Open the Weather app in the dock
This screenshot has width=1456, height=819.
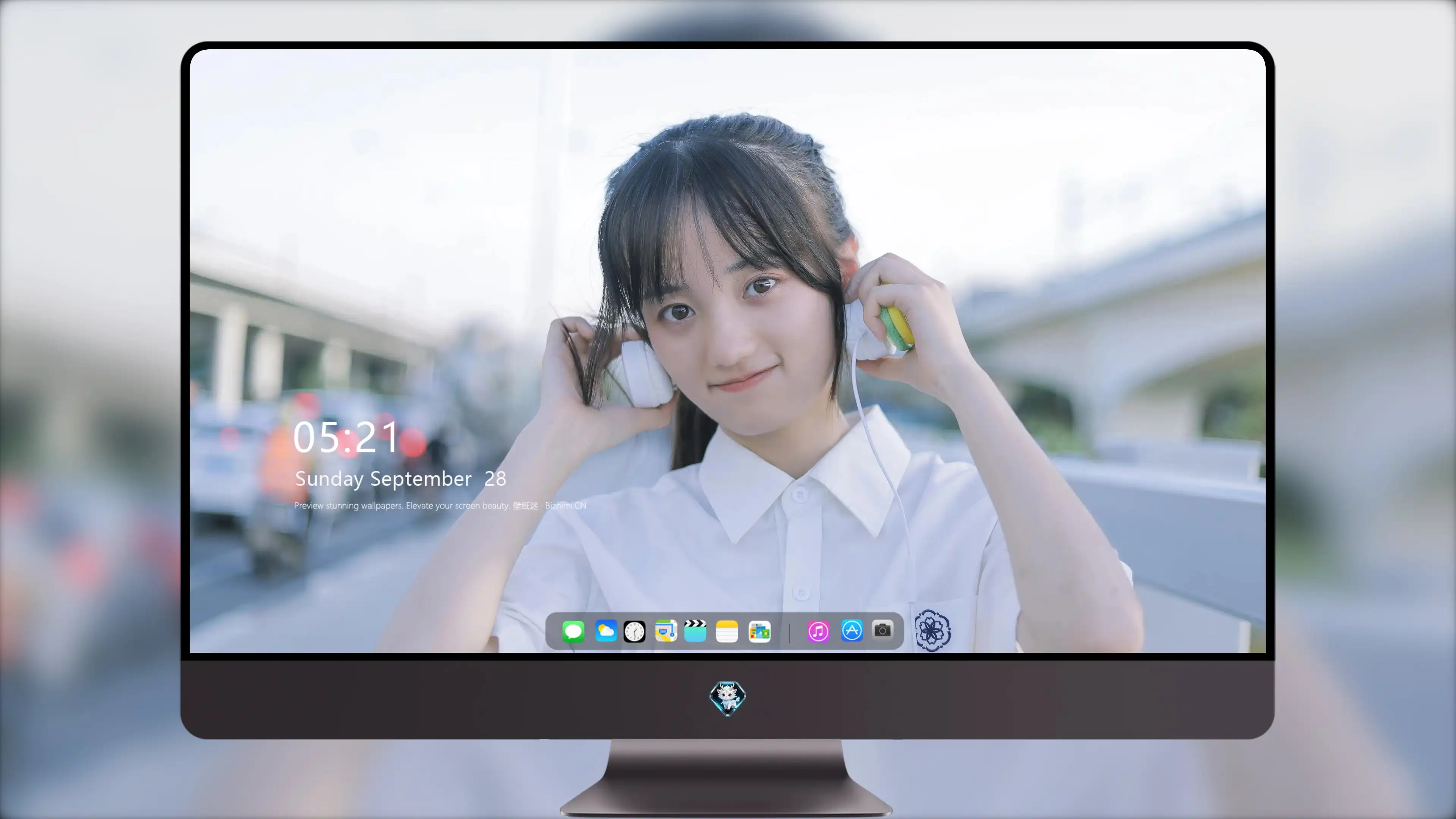606,631
